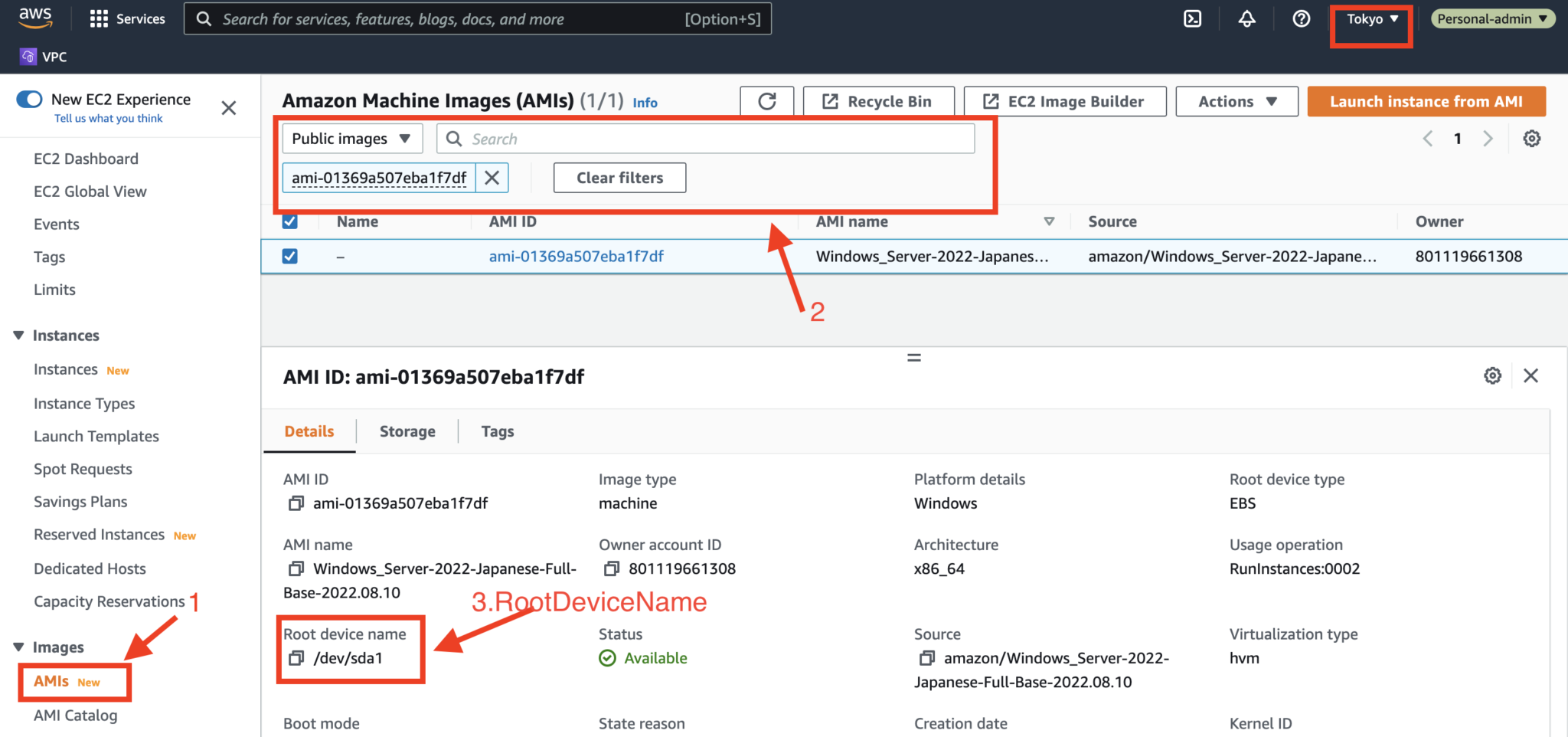Click the VPC shortcut icon
Viewport: 1568px width, 737px height.
[28, 56]
